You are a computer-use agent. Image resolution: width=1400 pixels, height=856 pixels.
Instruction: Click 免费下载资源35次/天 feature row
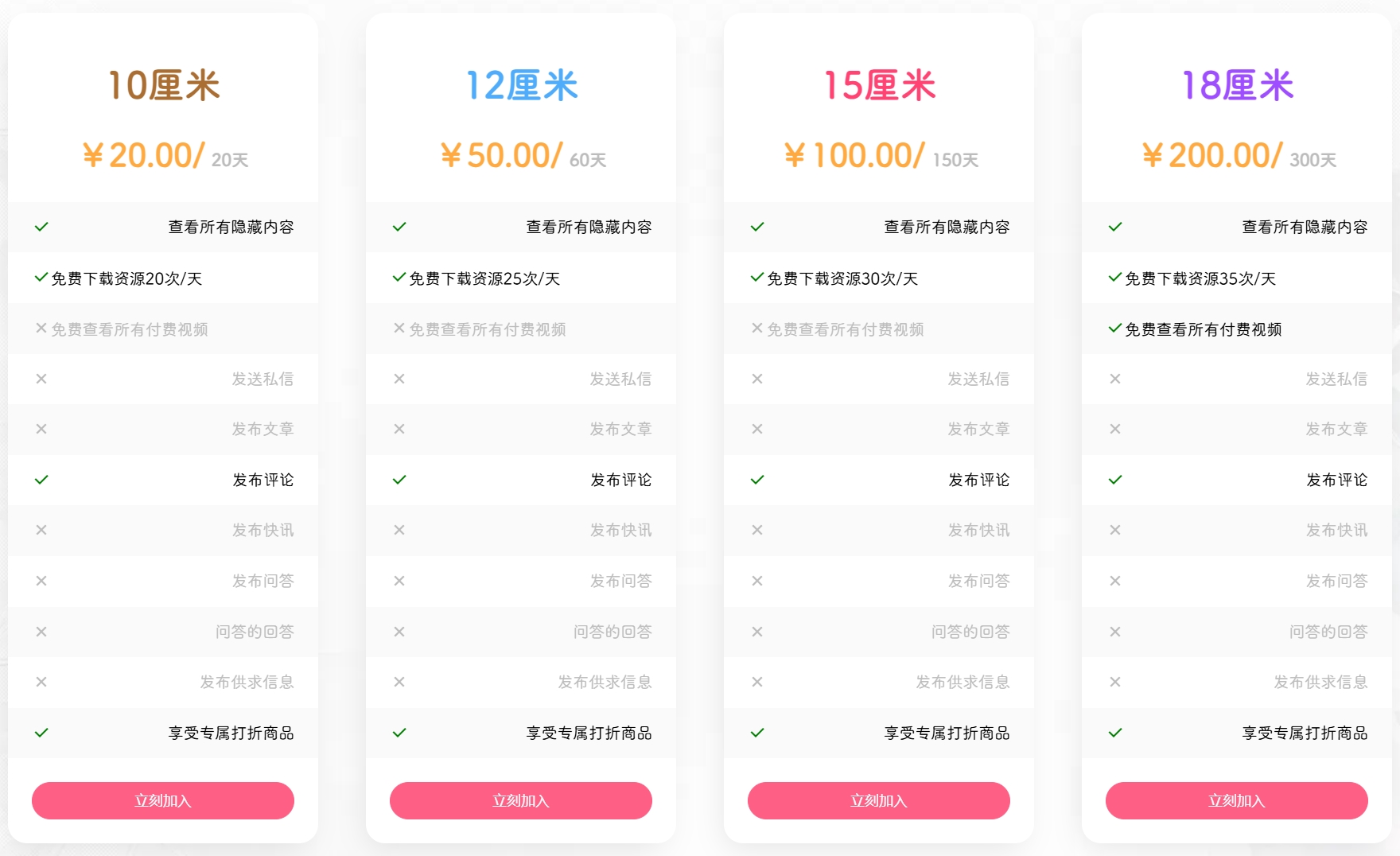[1200, 278]
